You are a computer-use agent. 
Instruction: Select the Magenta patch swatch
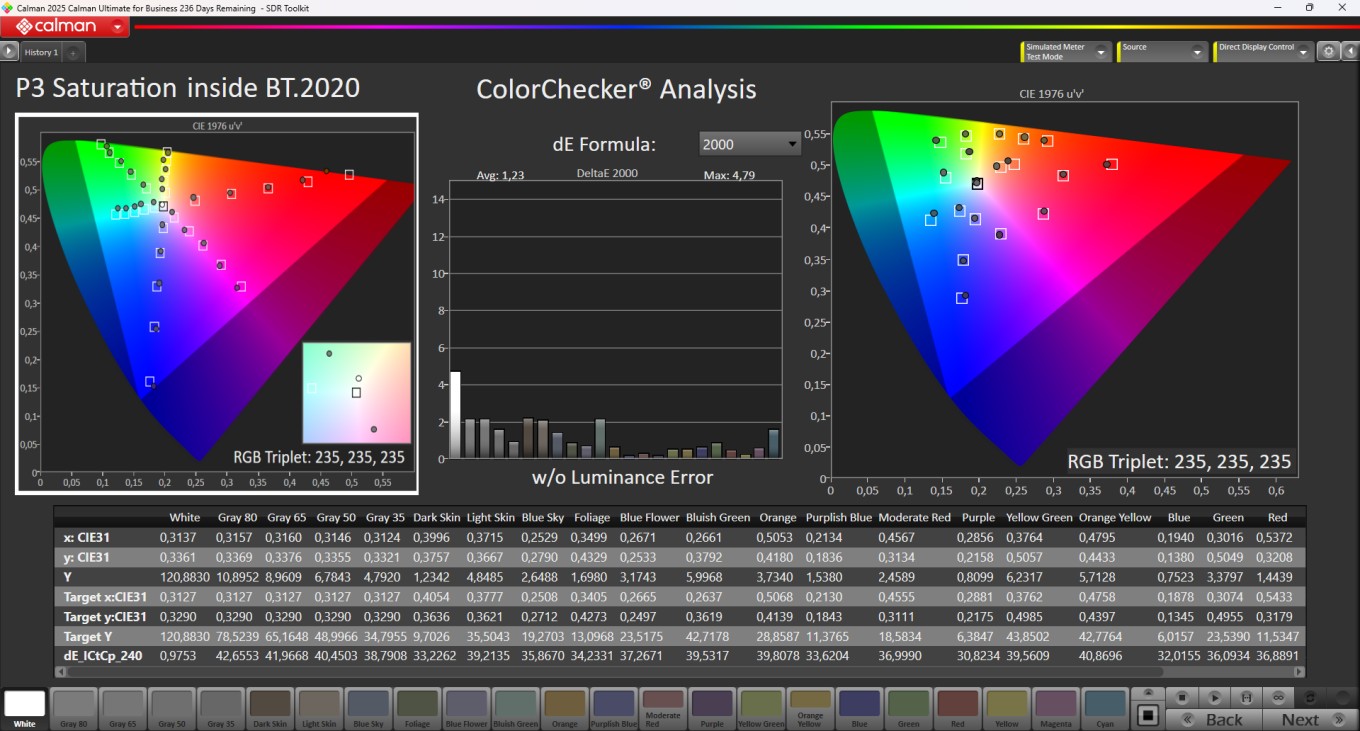tap(1055, 708)
